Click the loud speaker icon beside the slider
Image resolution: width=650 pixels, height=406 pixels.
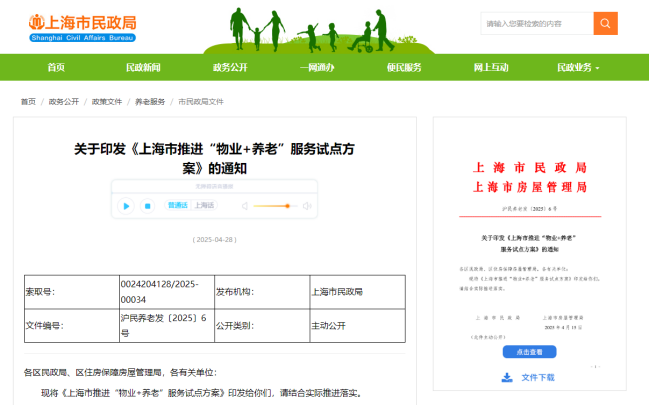pos(307,206)
